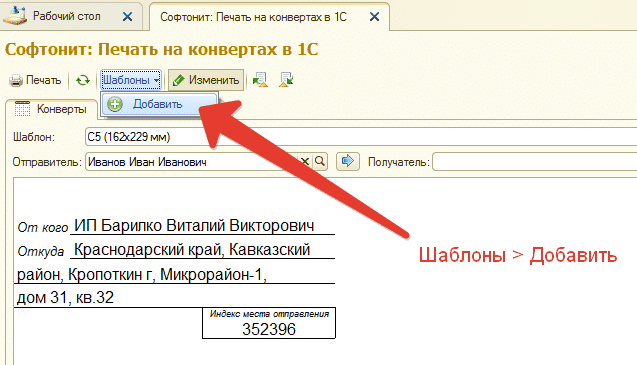Click the export template icon at toolbar end
637x365 pixels.
click(x=286, y=80)
